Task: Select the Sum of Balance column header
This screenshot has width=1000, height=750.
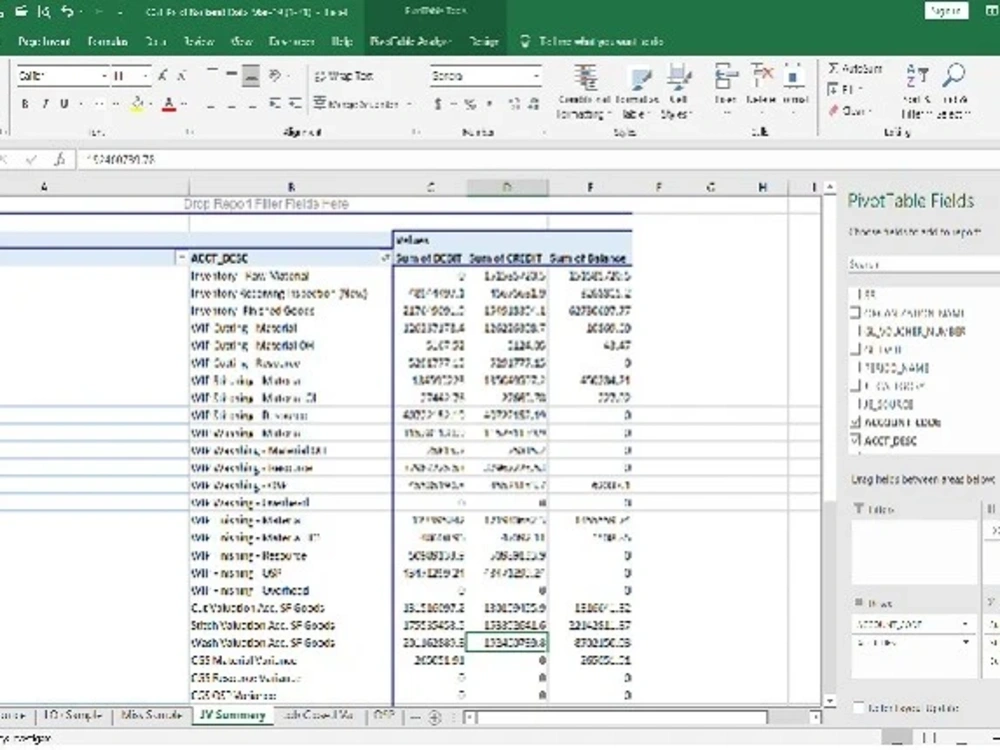Action: (587, 258)
